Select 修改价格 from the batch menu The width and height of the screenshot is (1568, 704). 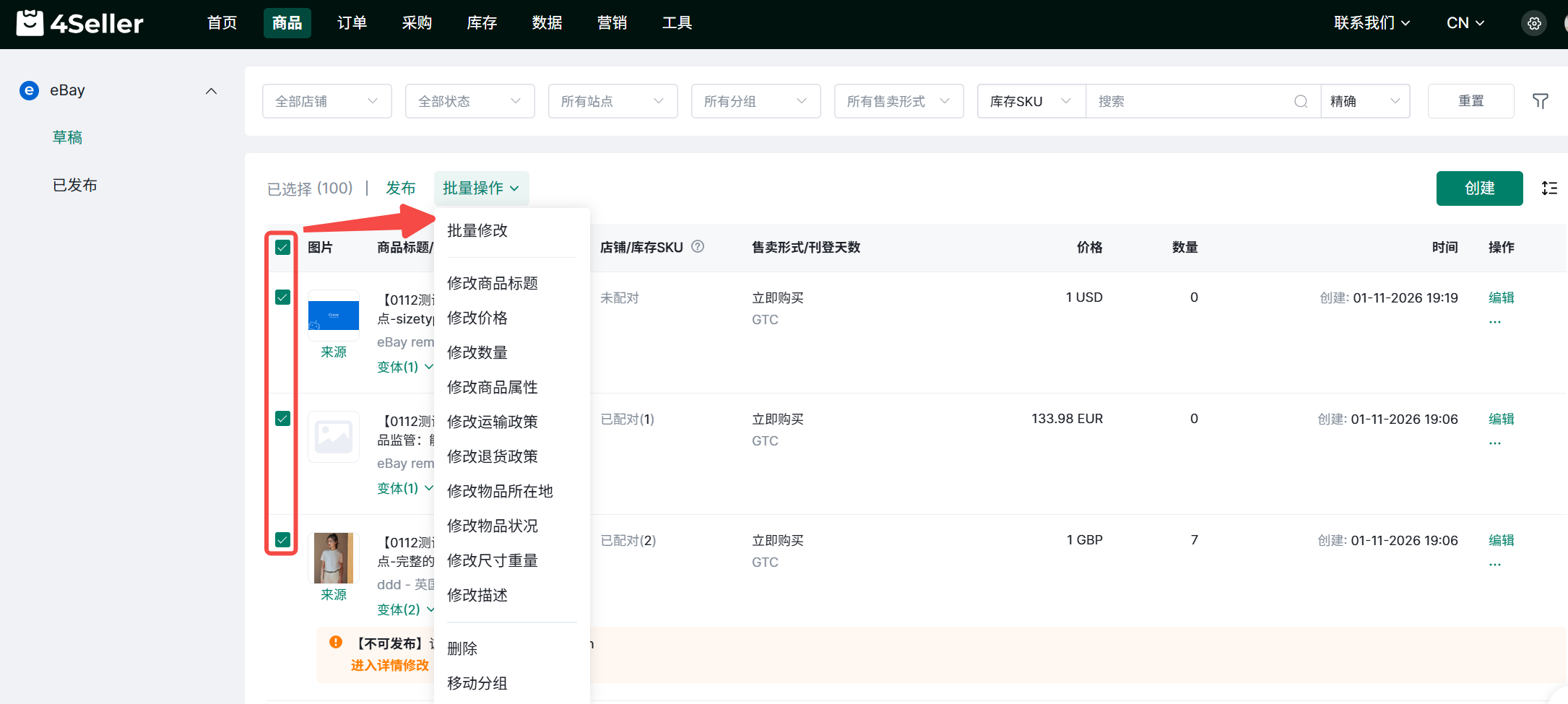(x=477, y=318)
